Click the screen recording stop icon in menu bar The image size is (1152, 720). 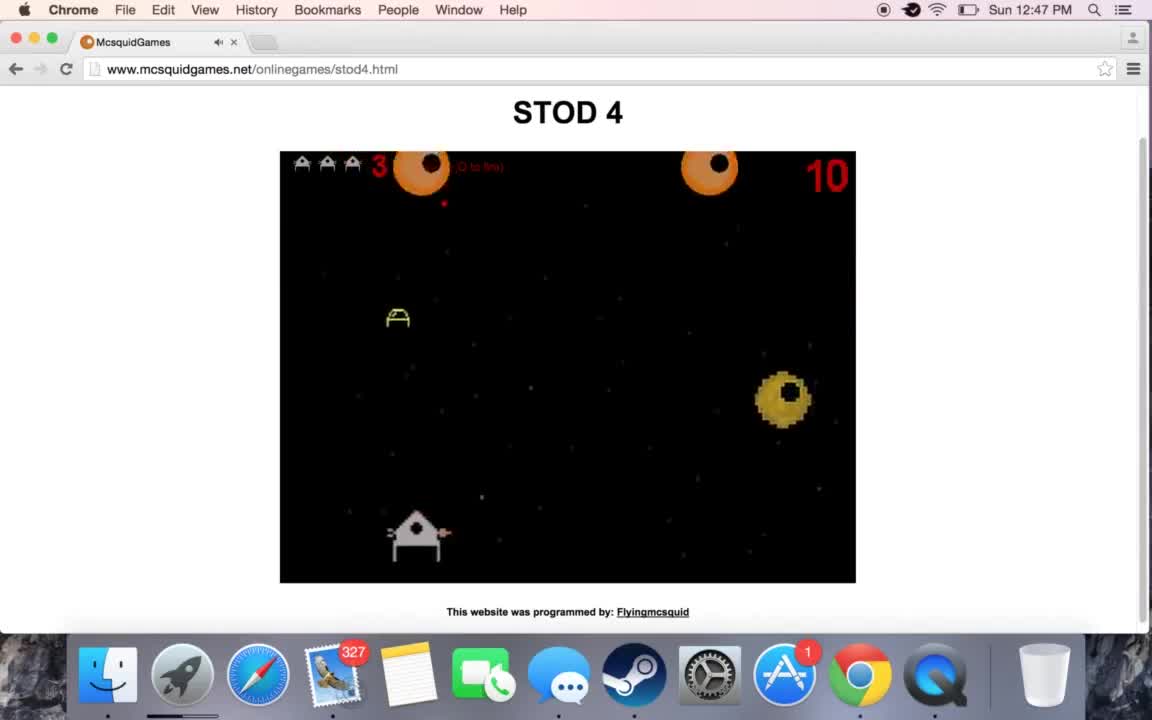click(x=883, y=10)
